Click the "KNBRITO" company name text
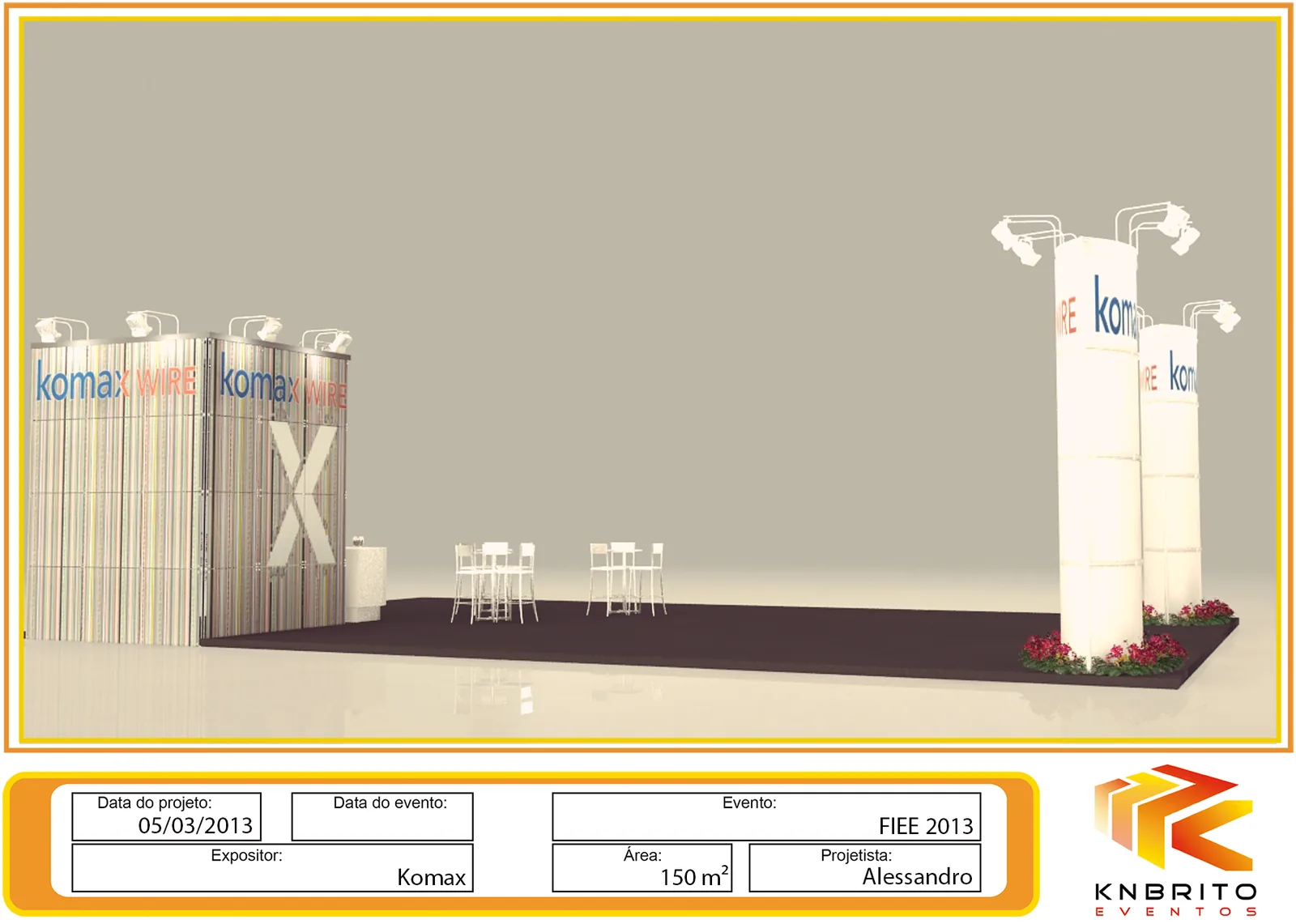This screenshot has height=924, width=1296. [x=1175, y=892]
